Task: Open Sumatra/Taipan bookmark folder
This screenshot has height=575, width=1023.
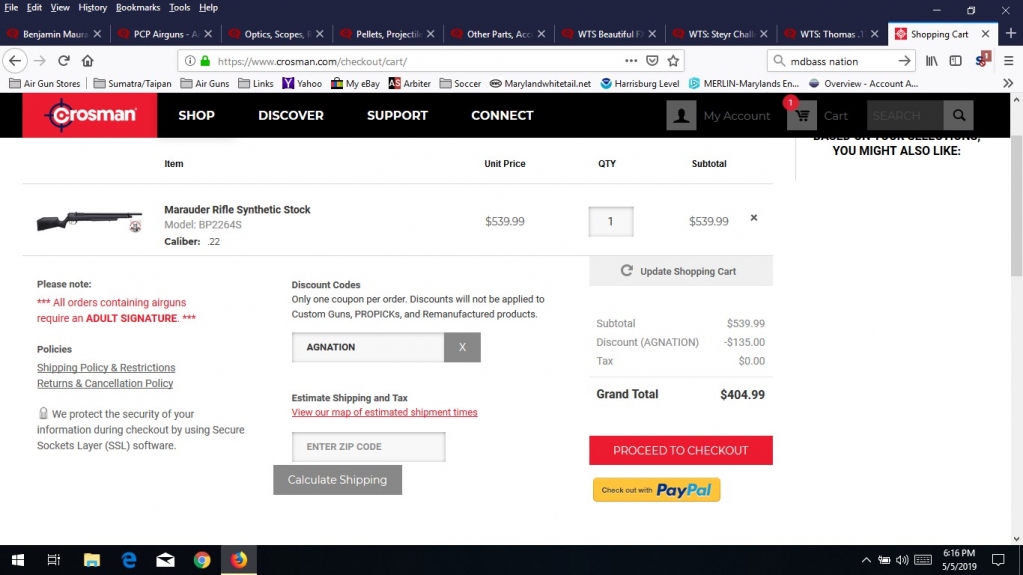Action: 132,84
